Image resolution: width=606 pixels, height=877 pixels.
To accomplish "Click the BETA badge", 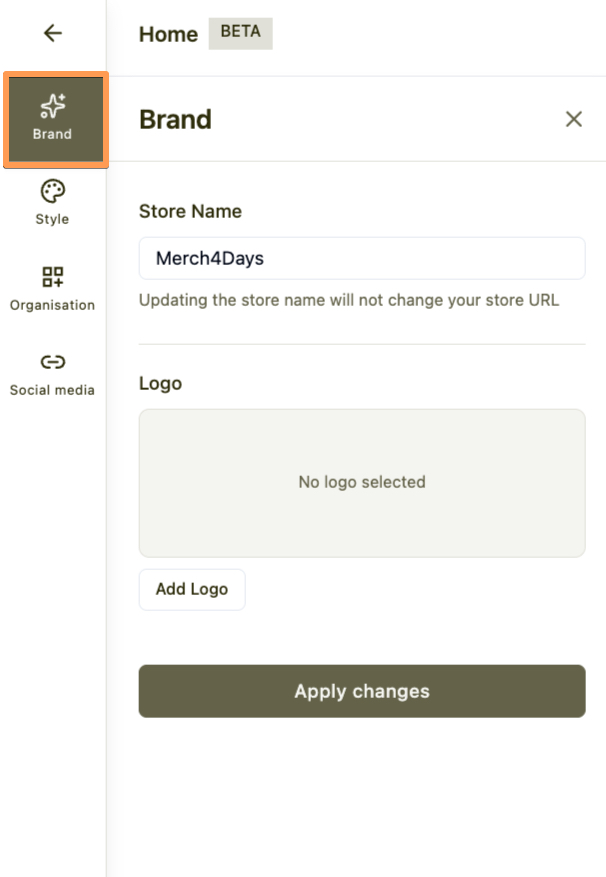I will click(240, 32).
